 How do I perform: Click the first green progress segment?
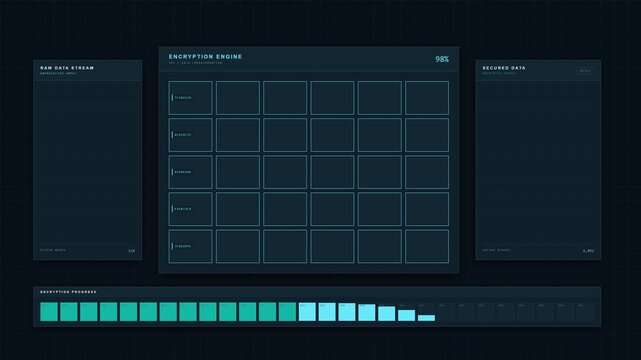tap(49, 312)
